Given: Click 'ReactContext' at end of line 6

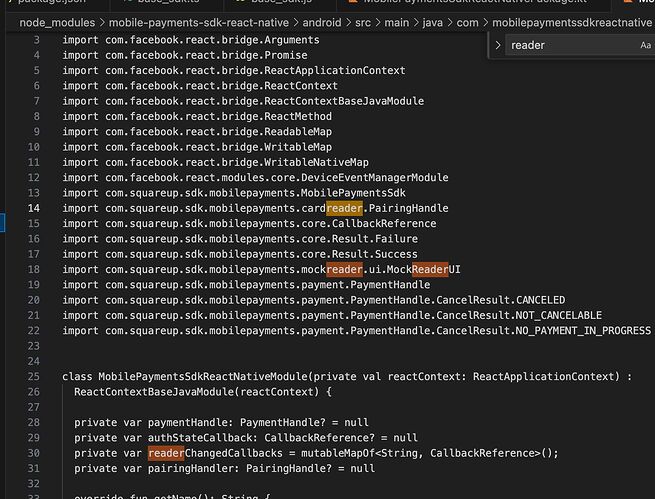Looking at the screenshot, I should pos(301,86).
